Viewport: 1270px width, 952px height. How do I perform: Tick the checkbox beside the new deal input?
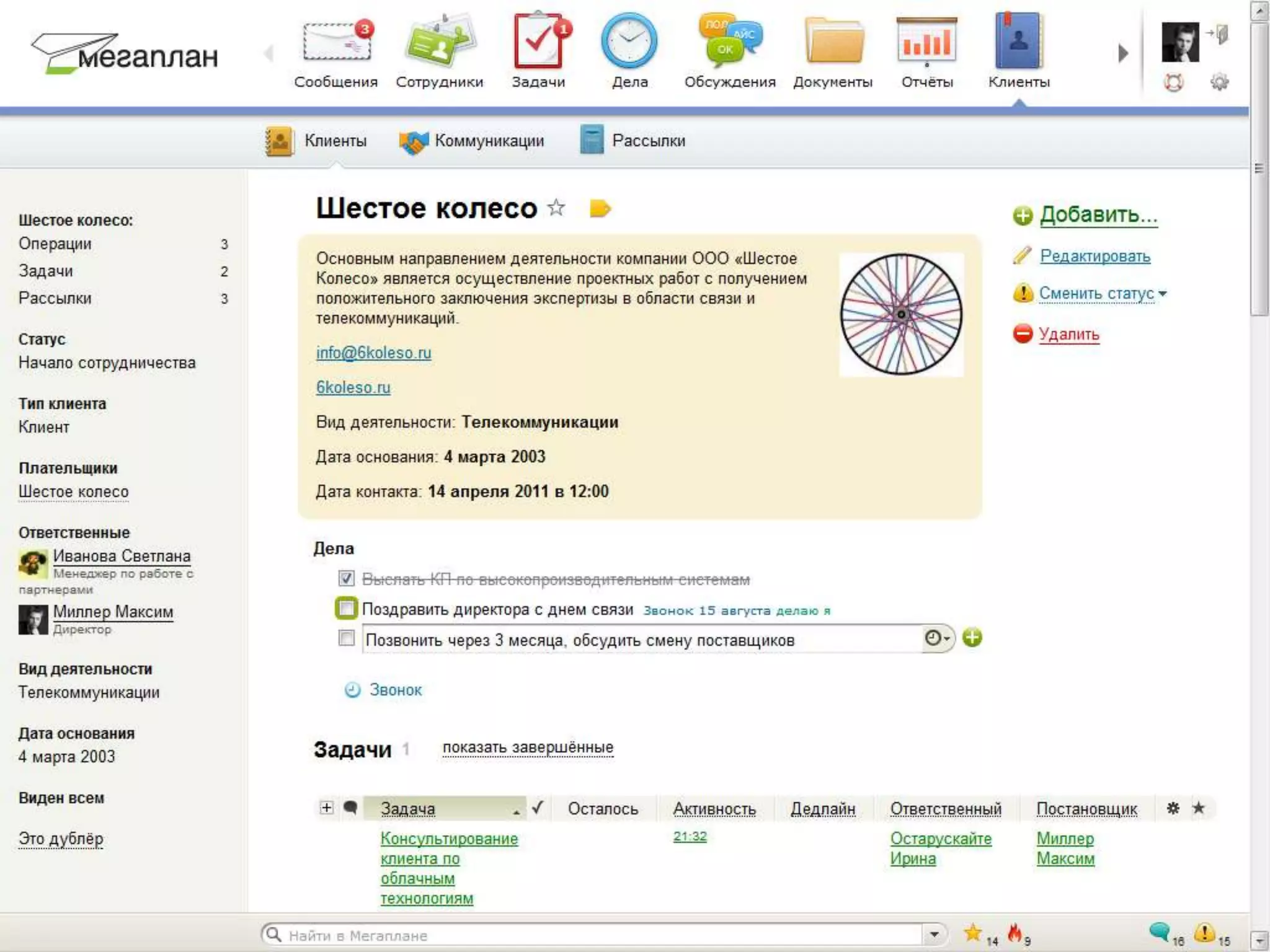point(346,638)
